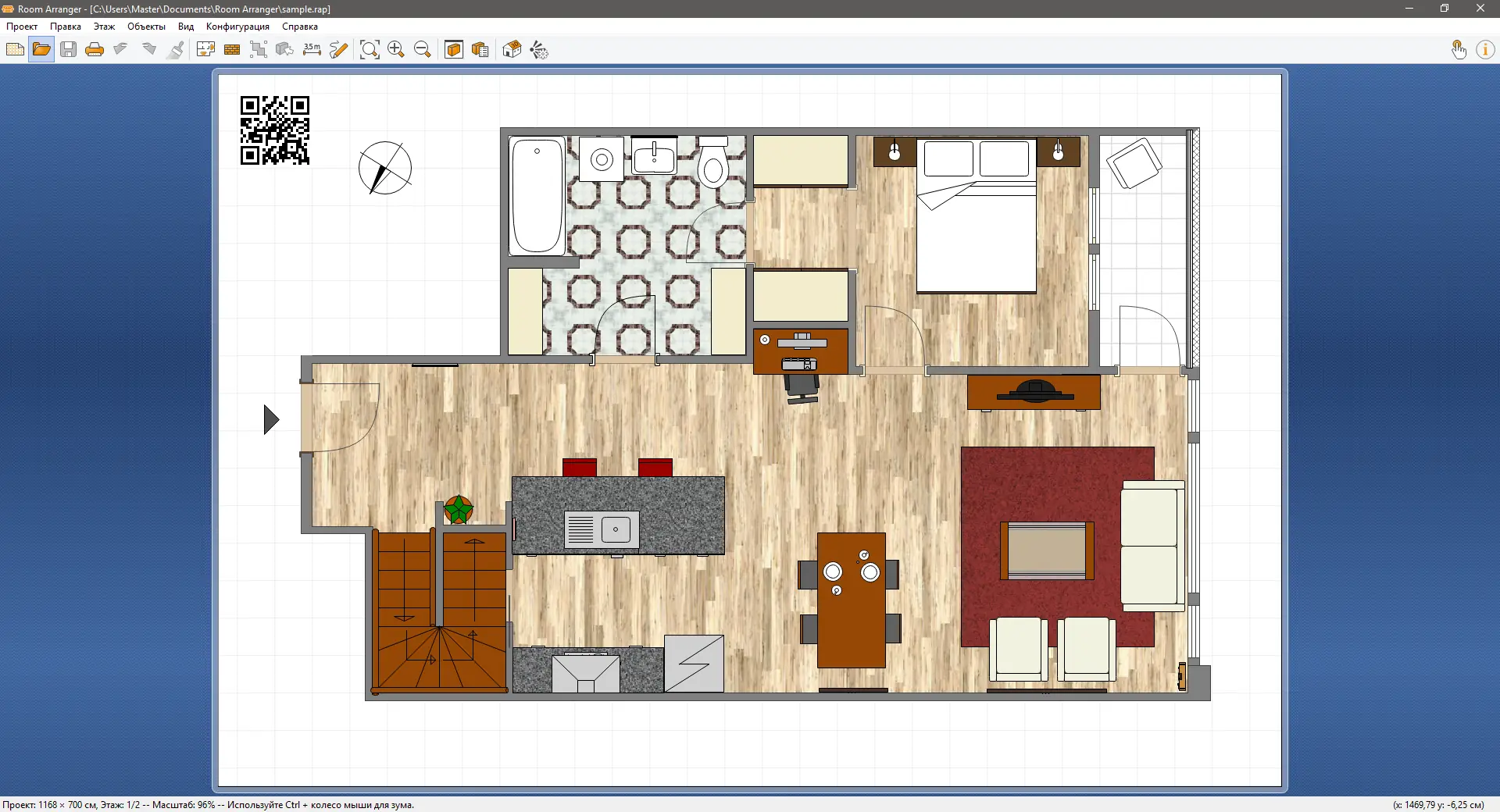Open the Вид menu
The height and width of the screenshot is (812, 1500).
click(185, 26)
